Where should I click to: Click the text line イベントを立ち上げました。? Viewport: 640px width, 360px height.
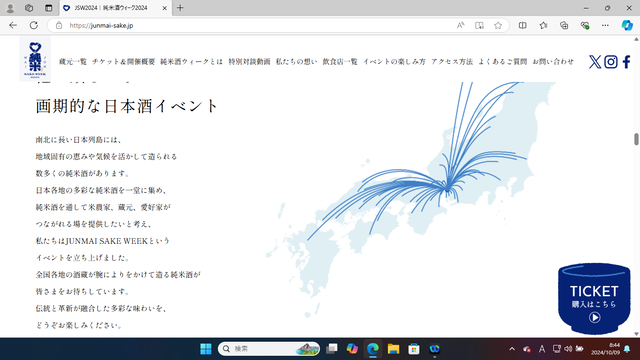pos(82,258)
